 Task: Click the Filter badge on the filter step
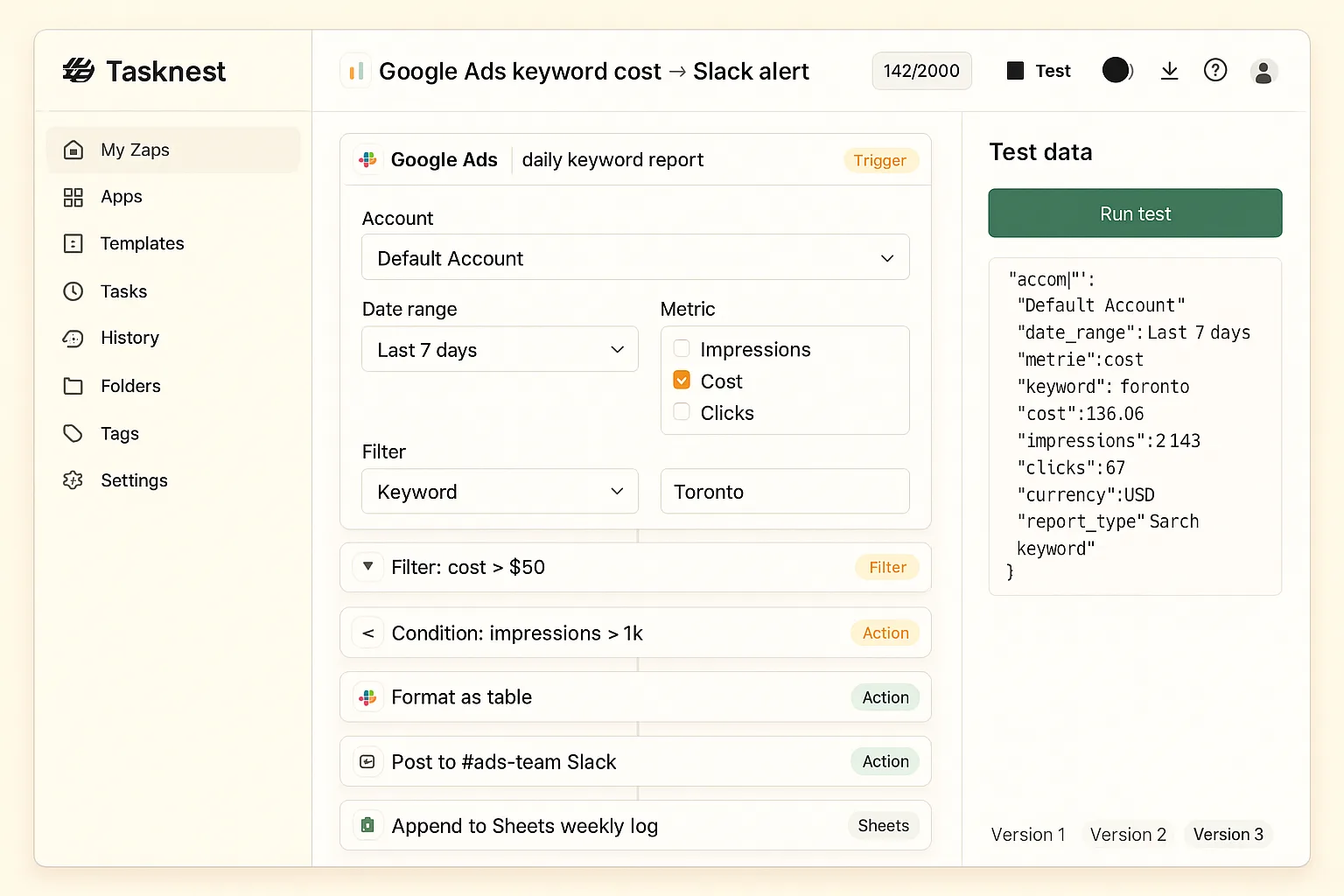tap(887, 567)
